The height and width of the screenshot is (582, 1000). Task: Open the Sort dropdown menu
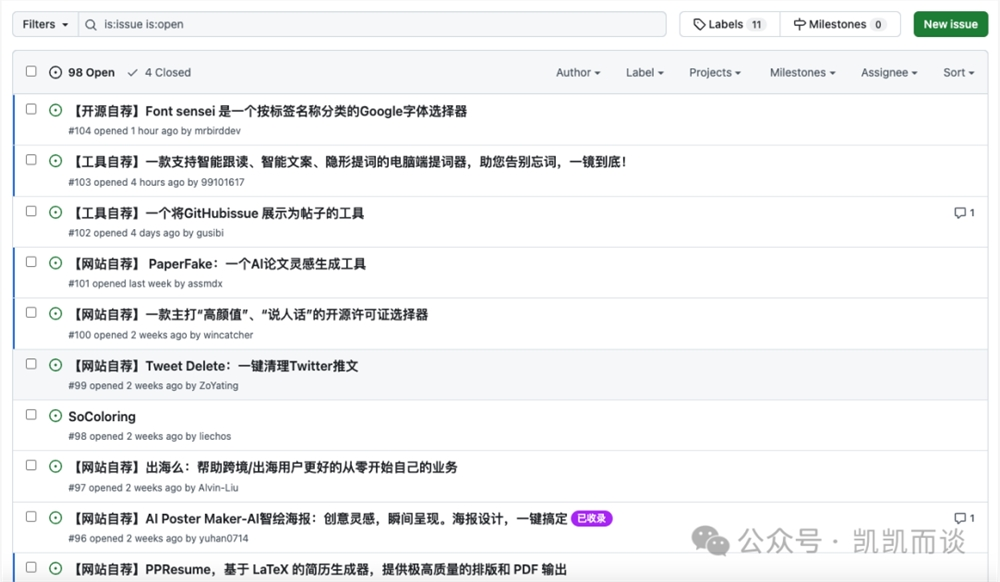click(x=957, y=72)
